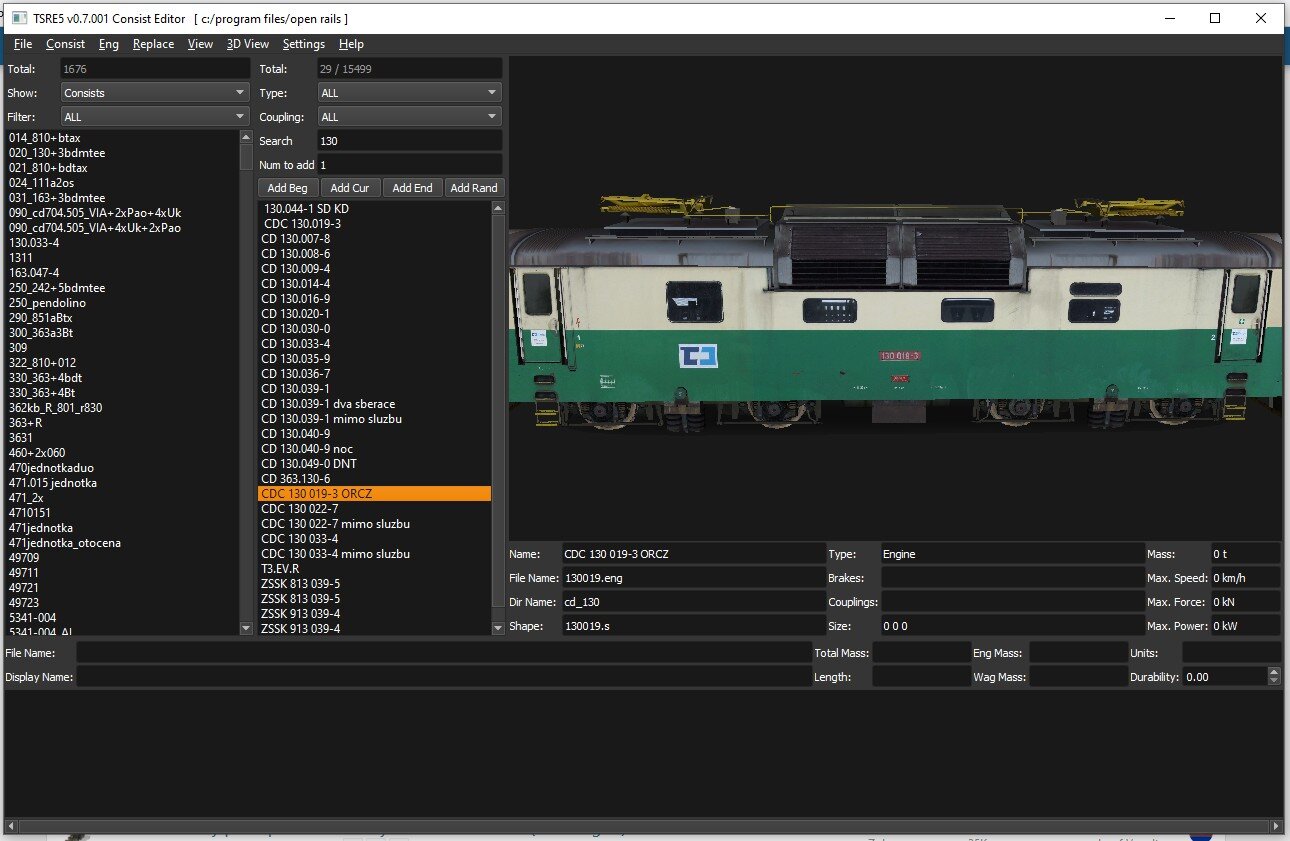Select highlighted engine CDC 130 019-3 ORCZ
The width and height of the screenshot is (1290, 841).
(x=374, y=494)
